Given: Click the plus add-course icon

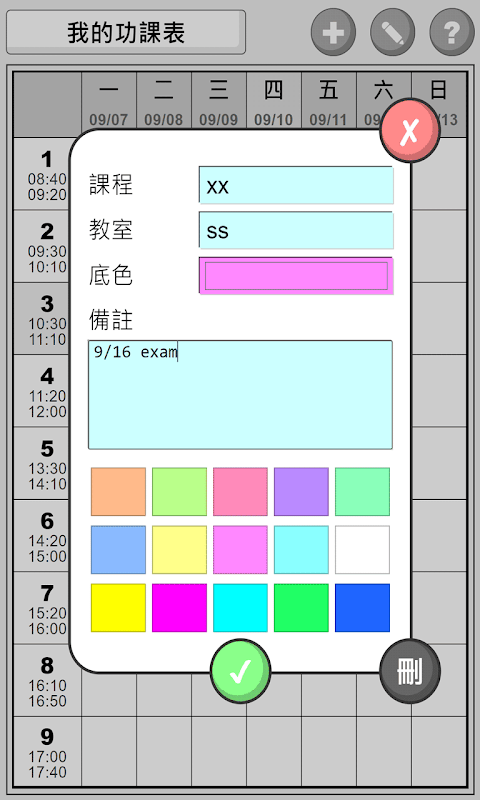Looking at the screenshot, I should click(x=334, y=32).
